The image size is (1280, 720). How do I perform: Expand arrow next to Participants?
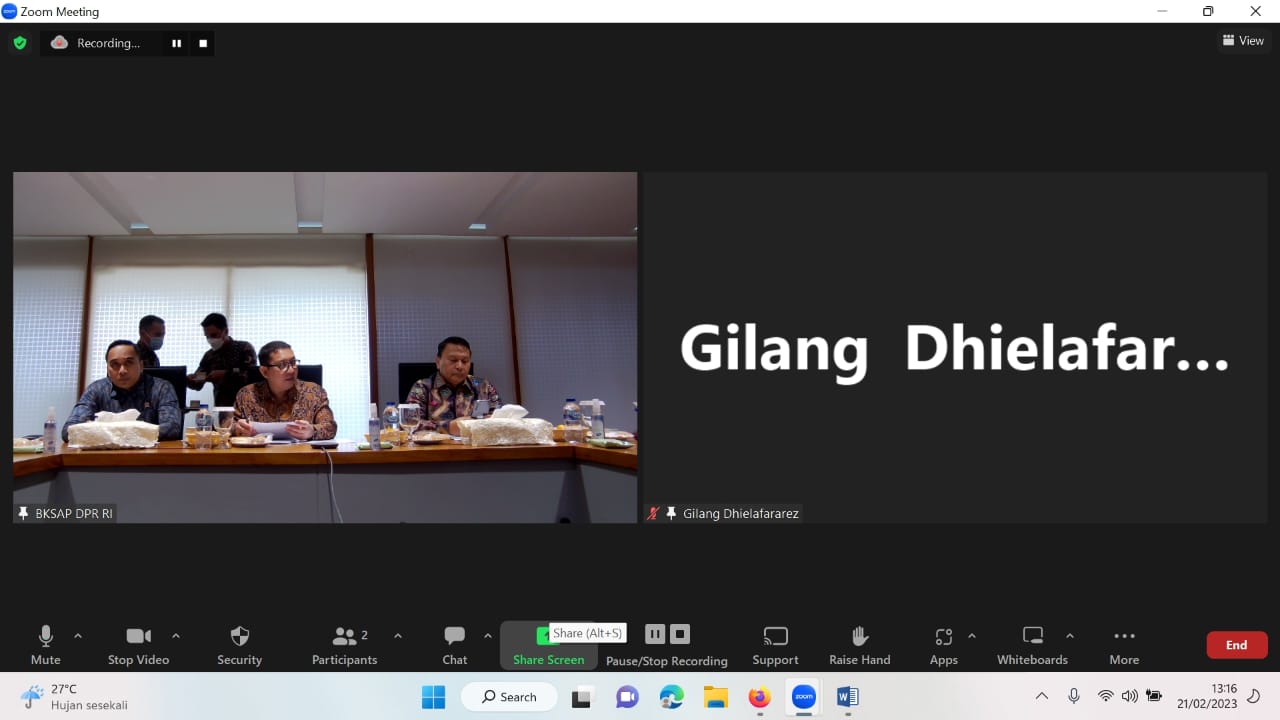click(398, 636)
